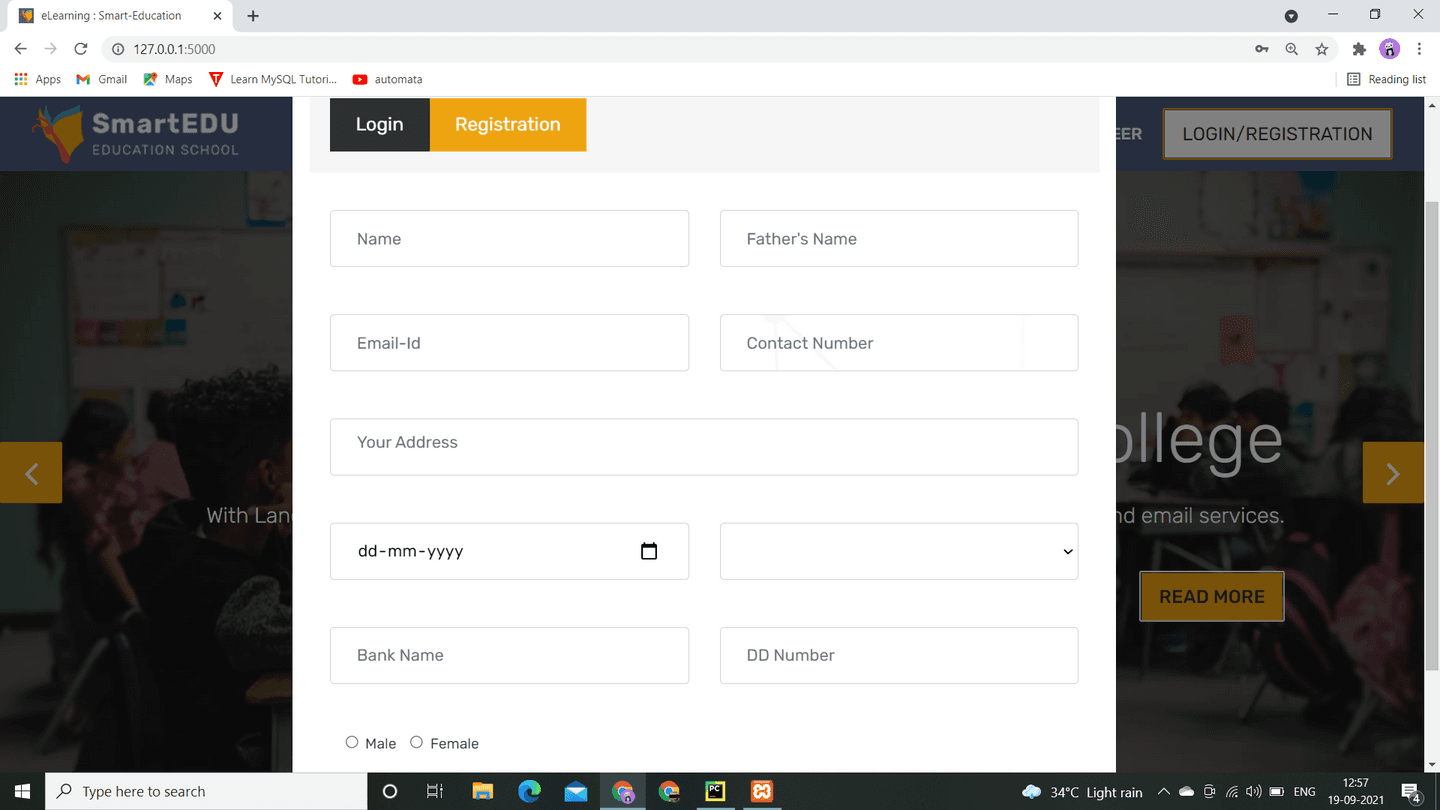The image size is (1440, 810).
Task: Open the Windows Start menu
Action: (22, 791)
